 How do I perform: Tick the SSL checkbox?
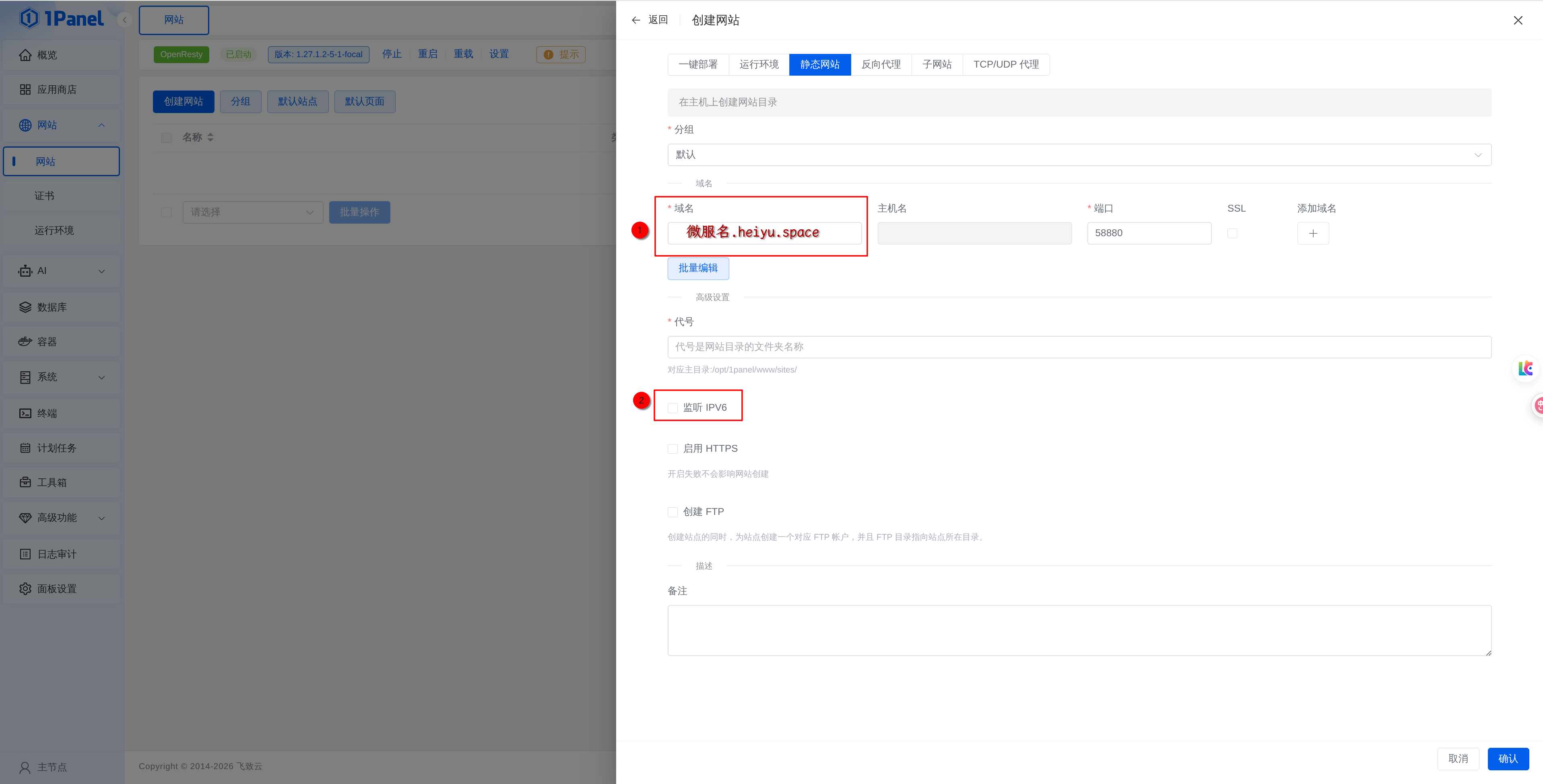point(1232,233)
